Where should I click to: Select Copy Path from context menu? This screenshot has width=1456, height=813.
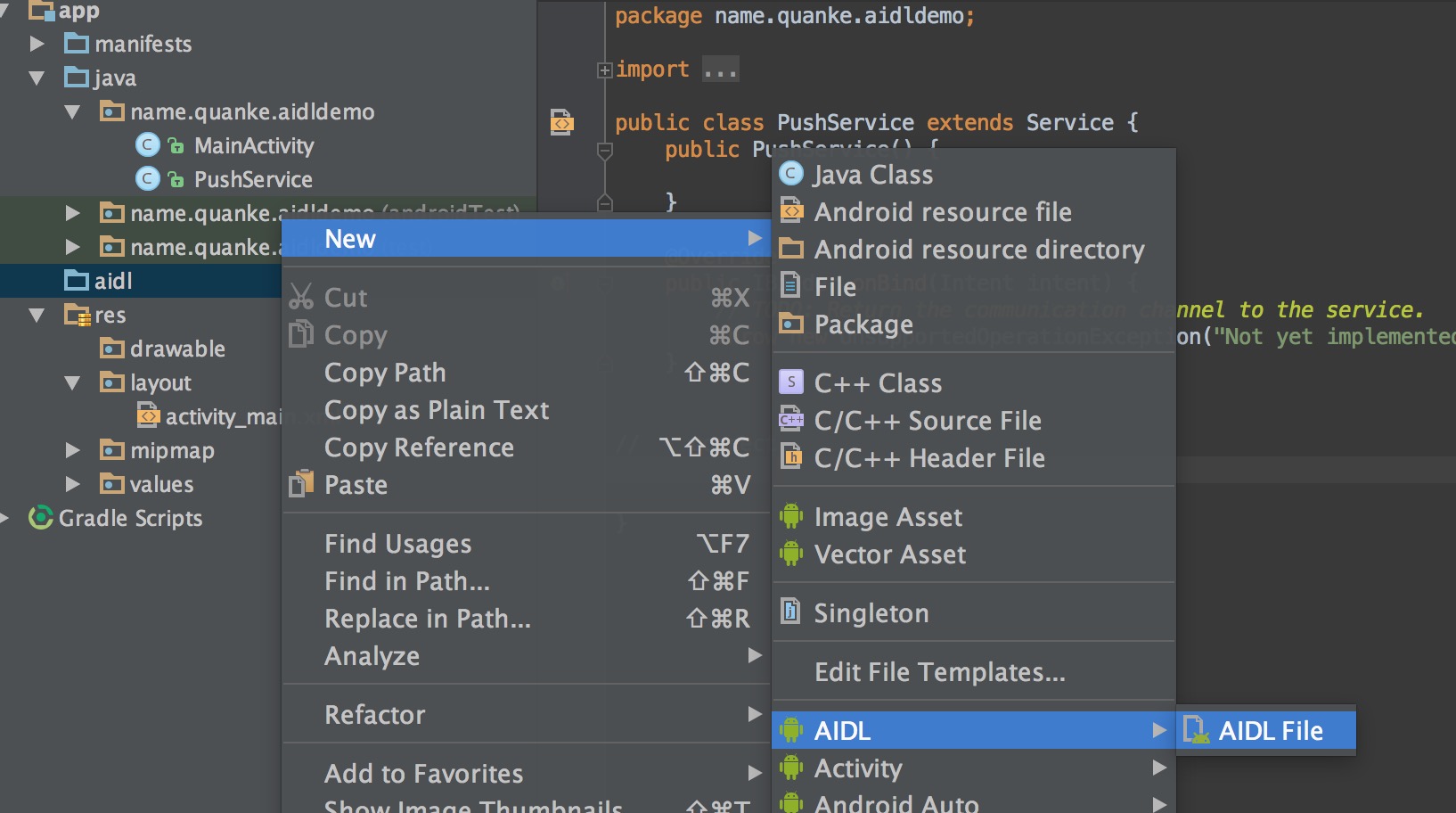point(385,373)
